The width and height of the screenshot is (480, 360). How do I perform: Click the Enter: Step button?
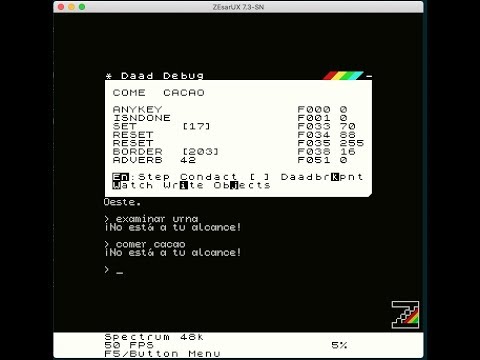(x=141, y=177)
